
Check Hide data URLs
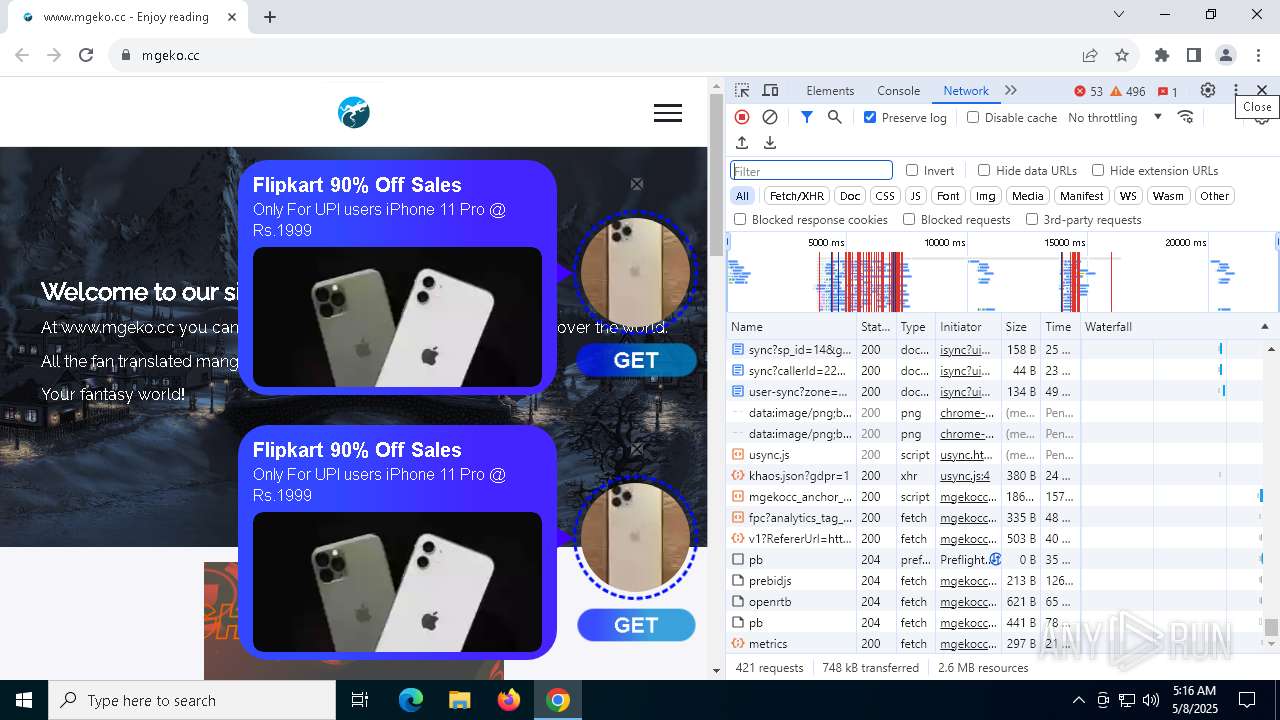coord(984,170)
